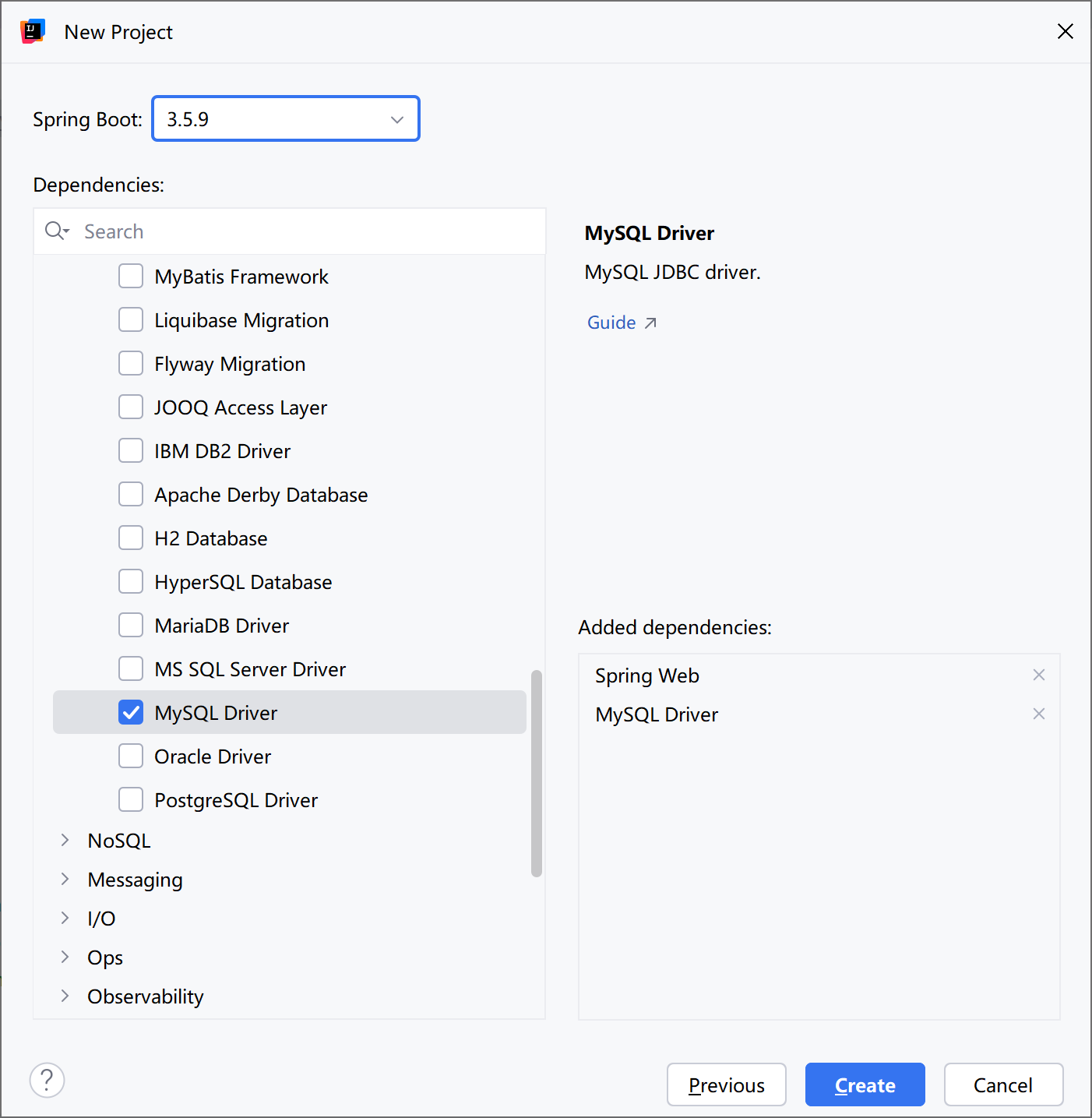Check the HyperSQL Database checkbox
Screen dimensions: 1092x1118
tap(131, 581)
